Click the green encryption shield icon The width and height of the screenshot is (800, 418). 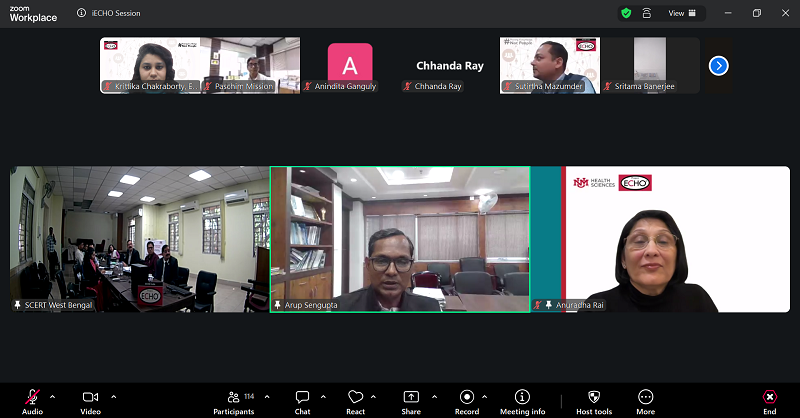click(626, 13)
